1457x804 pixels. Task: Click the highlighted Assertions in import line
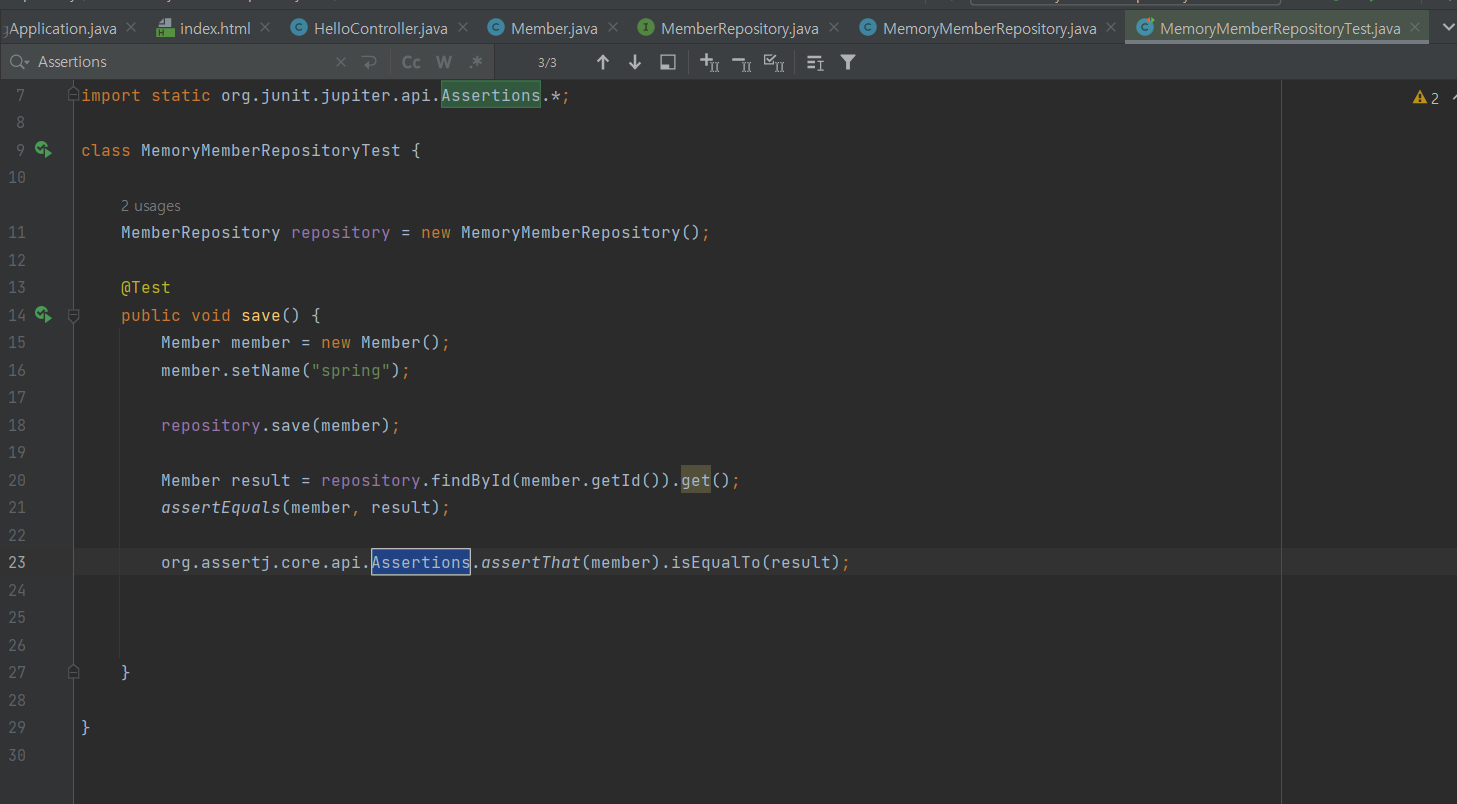tap(491, 95)
